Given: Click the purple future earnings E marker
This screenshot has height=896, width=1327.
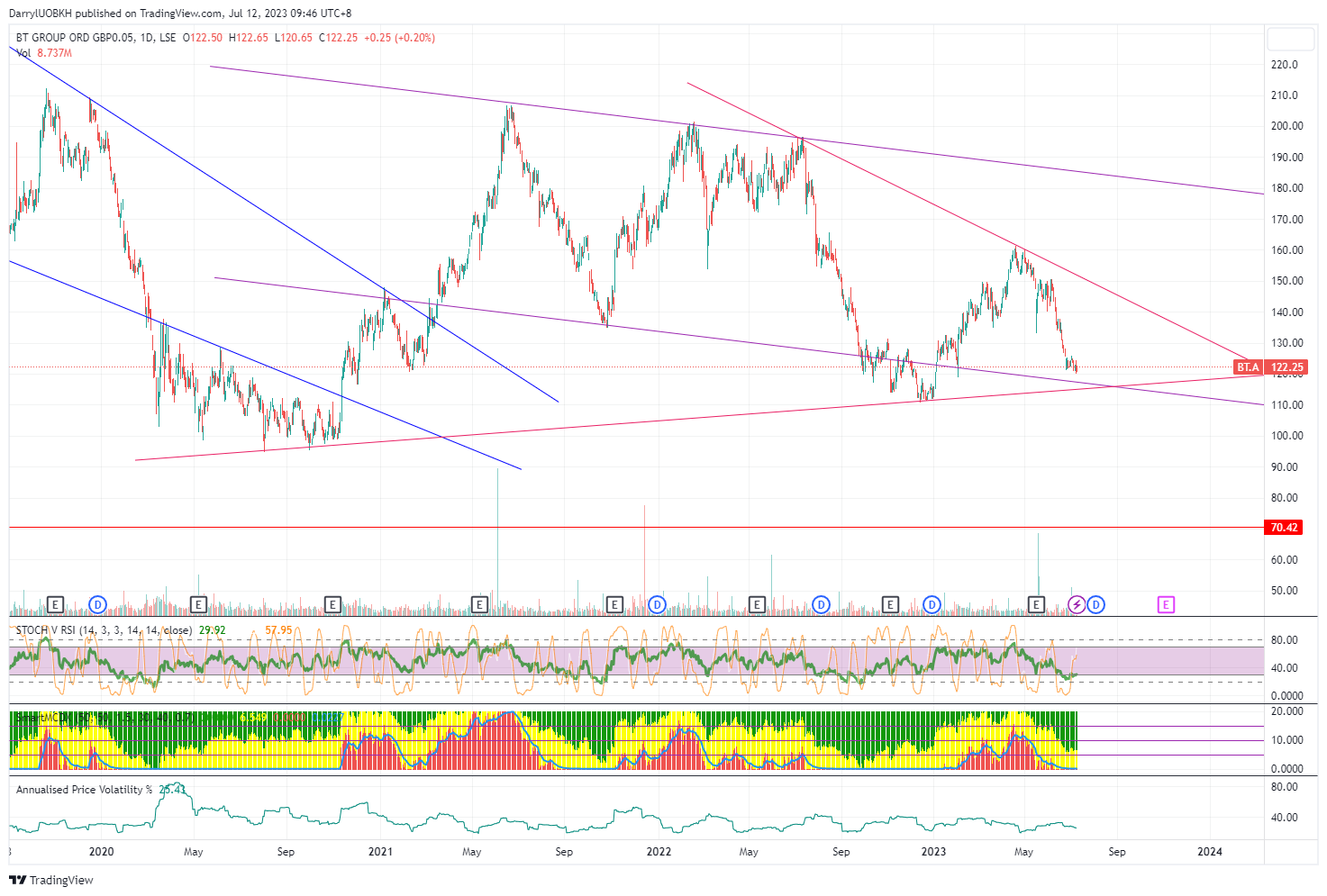Looking at the screenshot, I should coord(1166,604).
